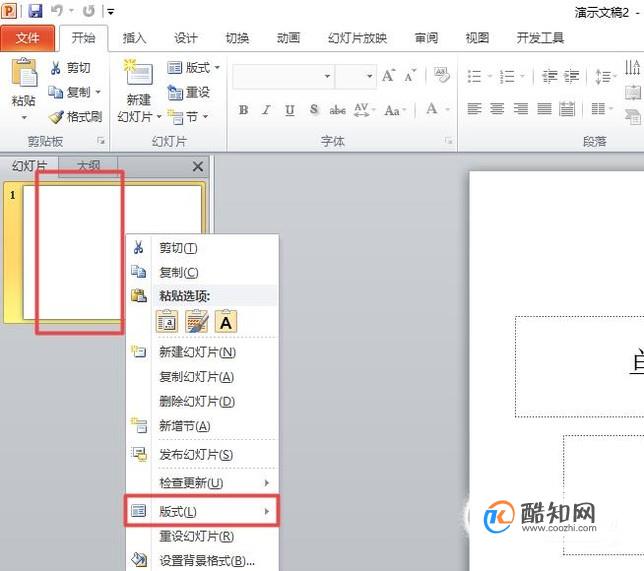Click the font color A button
Screen dimensions: 644x571
click(x=431, y=109)
